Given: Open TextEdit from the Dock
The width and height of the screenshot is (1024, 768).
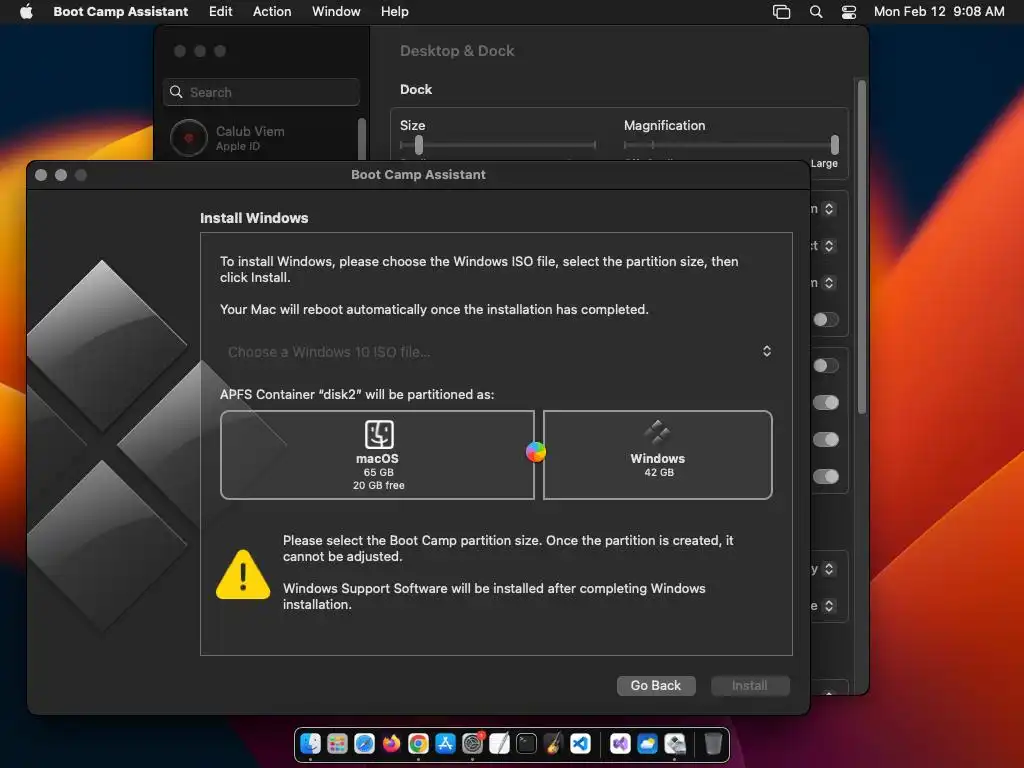Looking at the screenshot, I should 500,743.
